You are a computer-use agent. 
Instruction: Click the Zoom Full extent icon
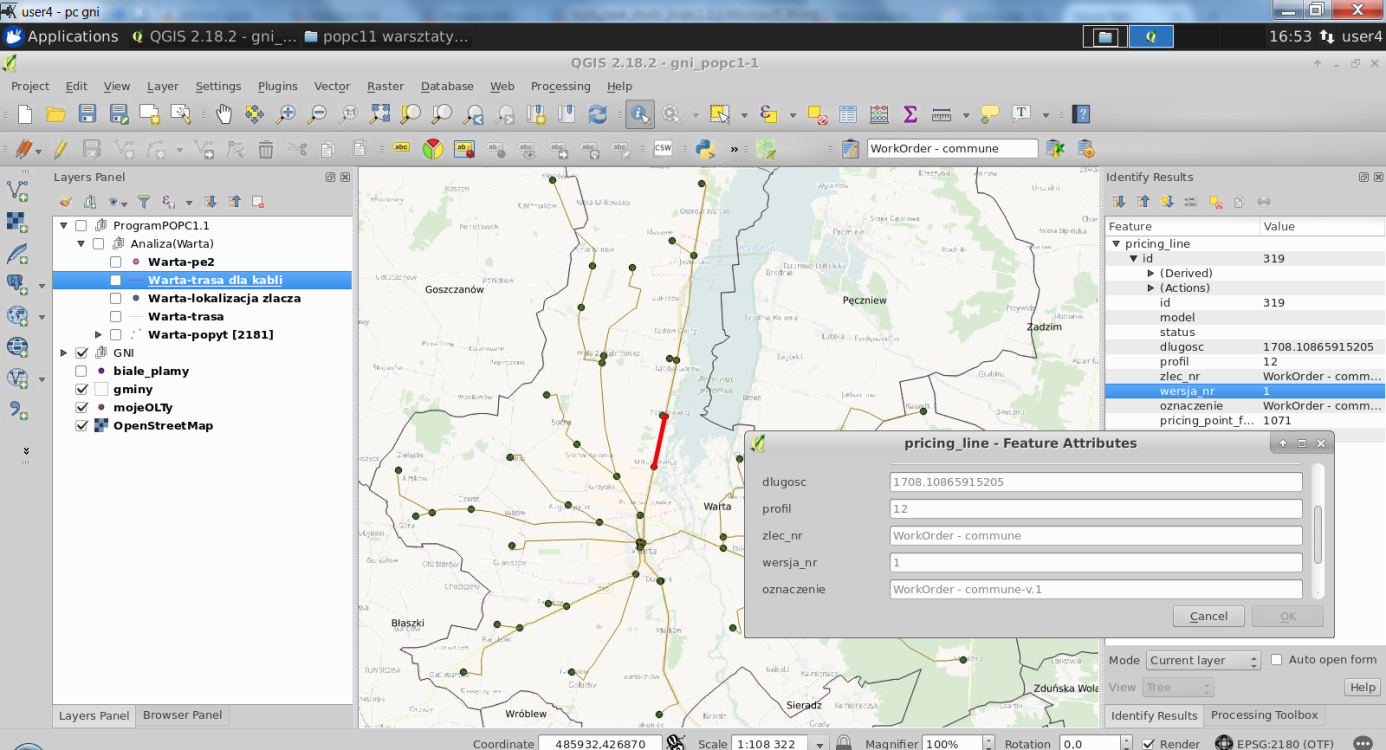380,114
